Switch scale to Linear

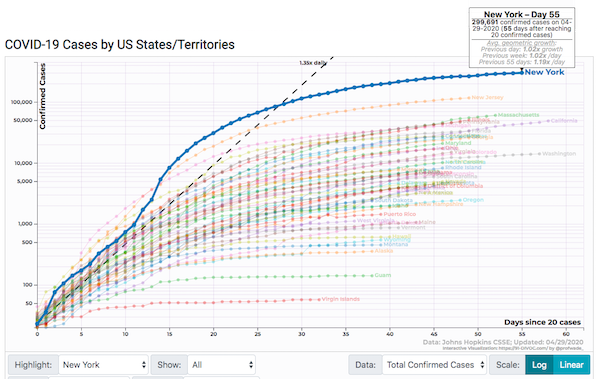click(571, 364)
